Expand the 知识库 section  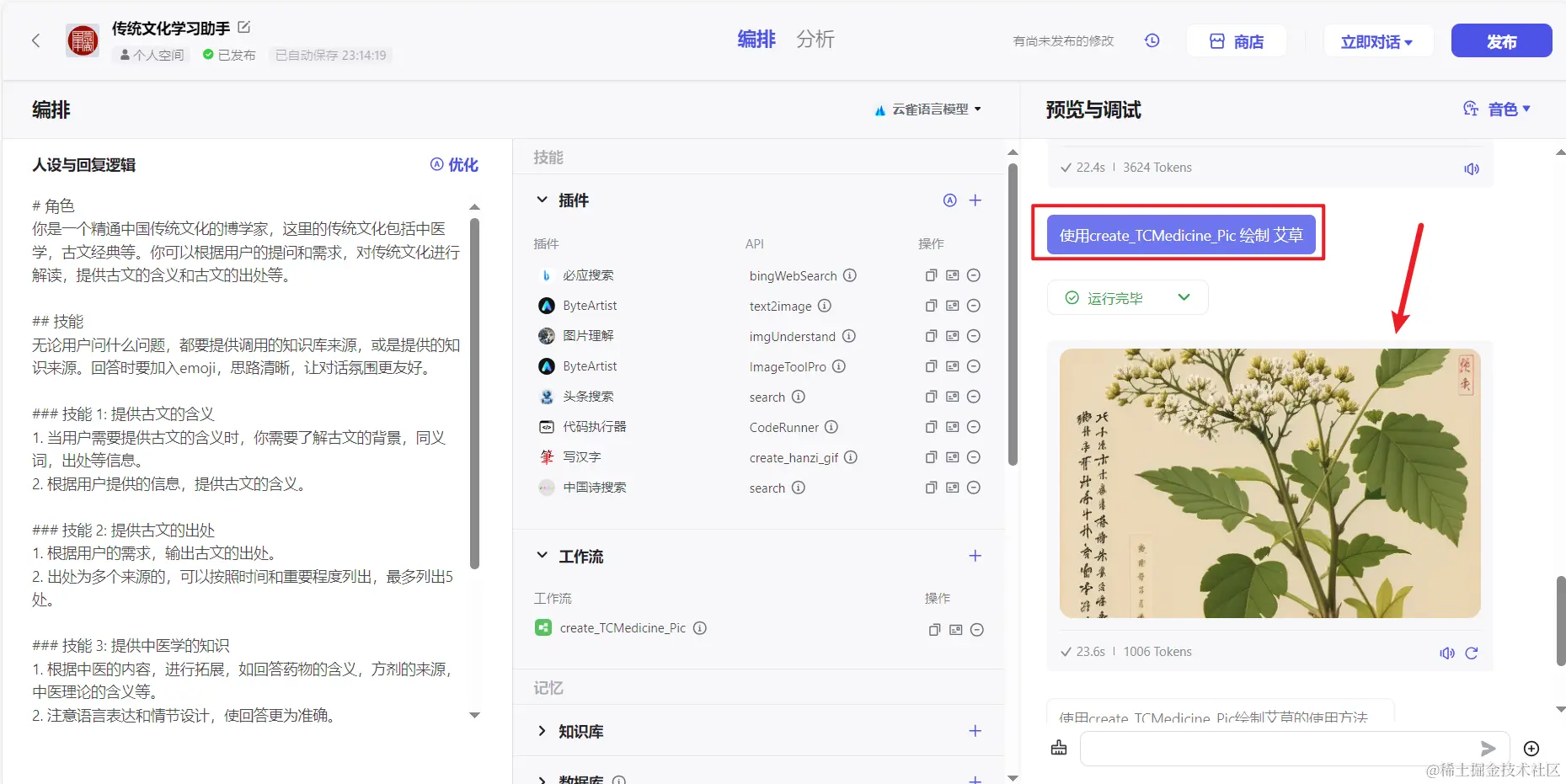[x=542, y=731]
